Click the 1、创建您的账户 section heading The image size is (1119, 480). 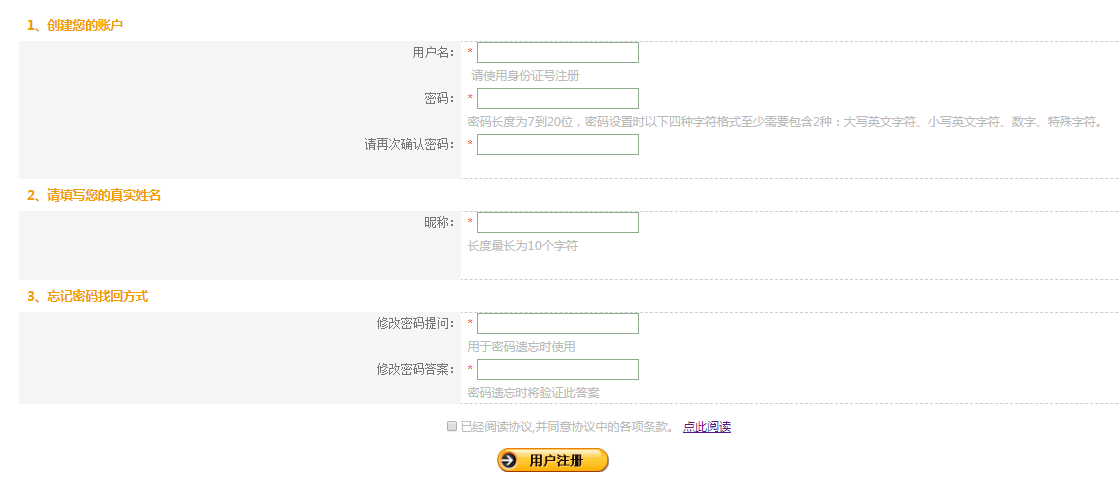(x=75, y=24)
